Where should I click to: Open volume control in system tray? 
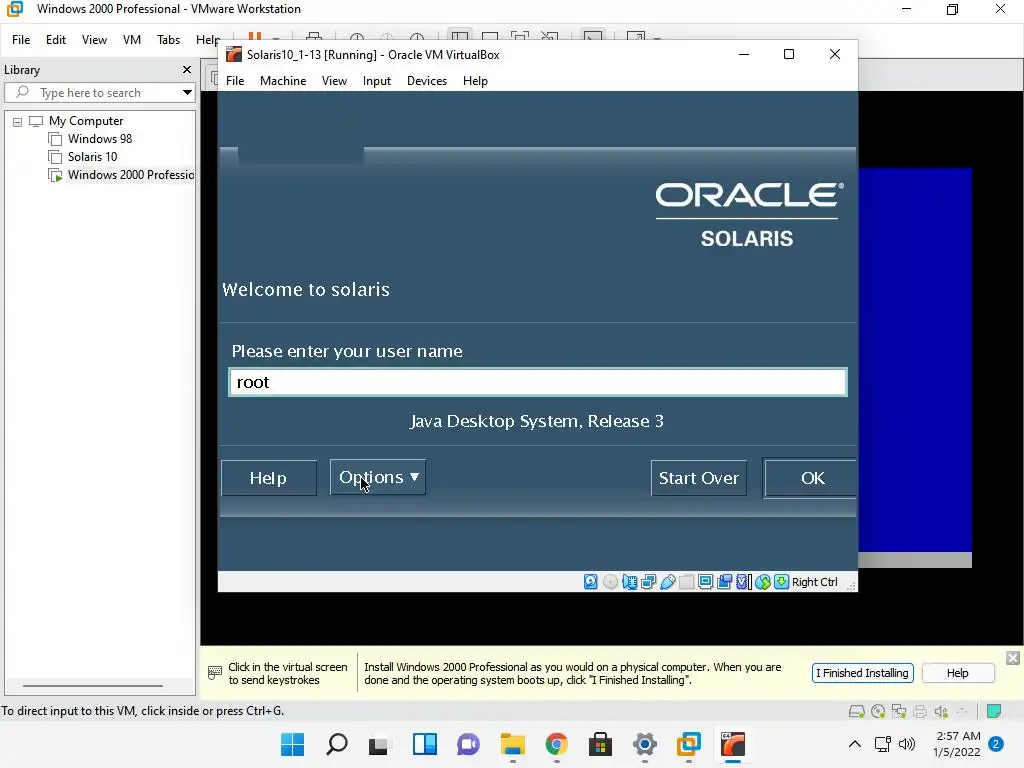click(x=906, y=744)
